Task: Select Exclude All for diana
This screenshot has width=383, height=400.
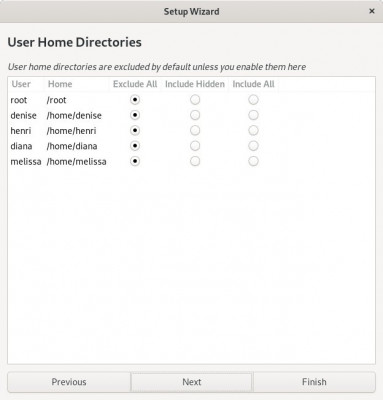Action: pos(135,146)
